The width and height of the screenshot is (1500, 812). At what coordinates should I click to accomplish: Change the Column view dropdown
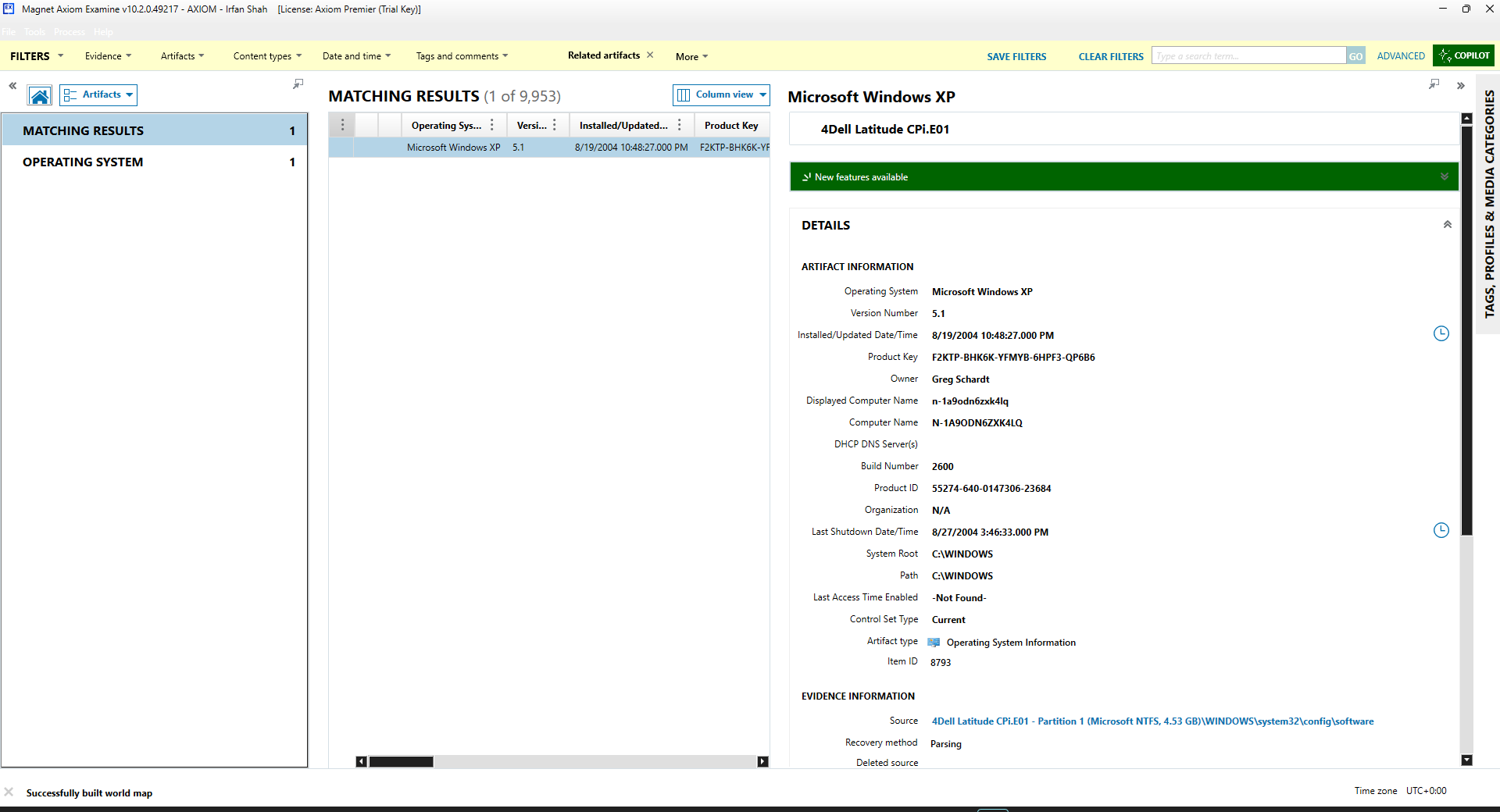(721, 95)
